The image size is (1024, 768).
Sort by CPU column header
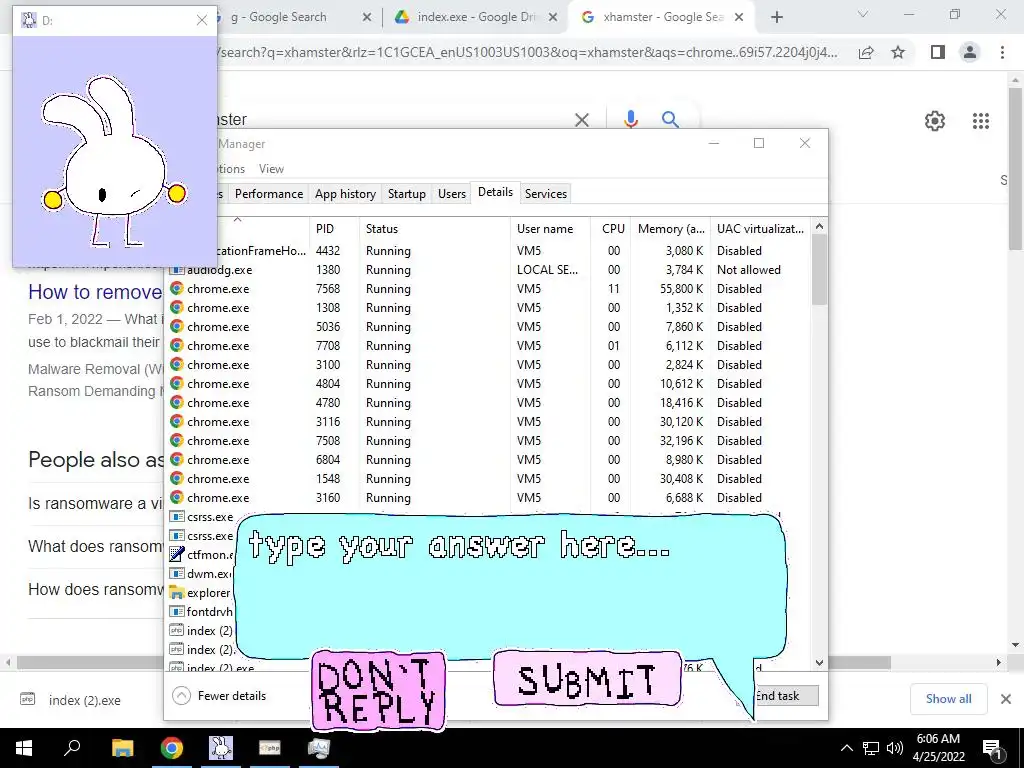(x=611, y=229)
